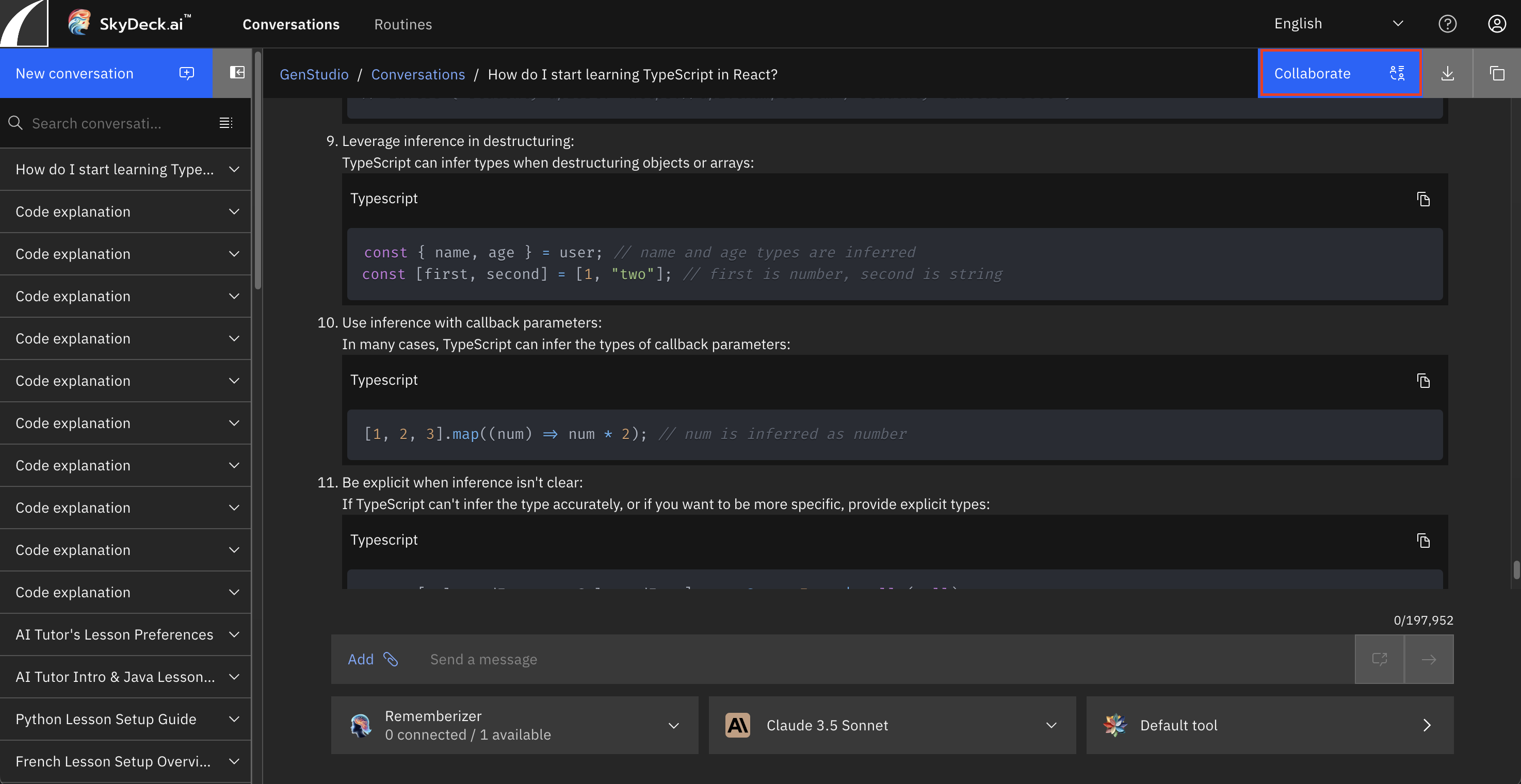Click the Send a message input field
The image size is (1521, 784).
coord(886,659)
